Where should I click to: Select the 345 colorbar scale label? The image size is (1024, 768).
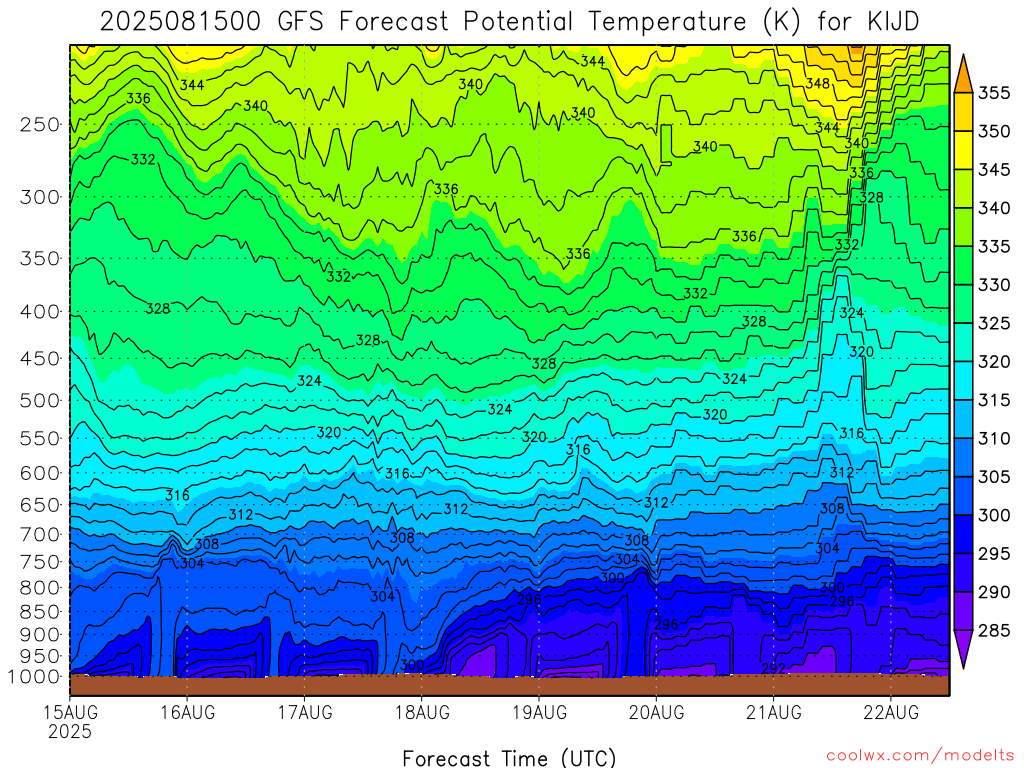point(994,170)
